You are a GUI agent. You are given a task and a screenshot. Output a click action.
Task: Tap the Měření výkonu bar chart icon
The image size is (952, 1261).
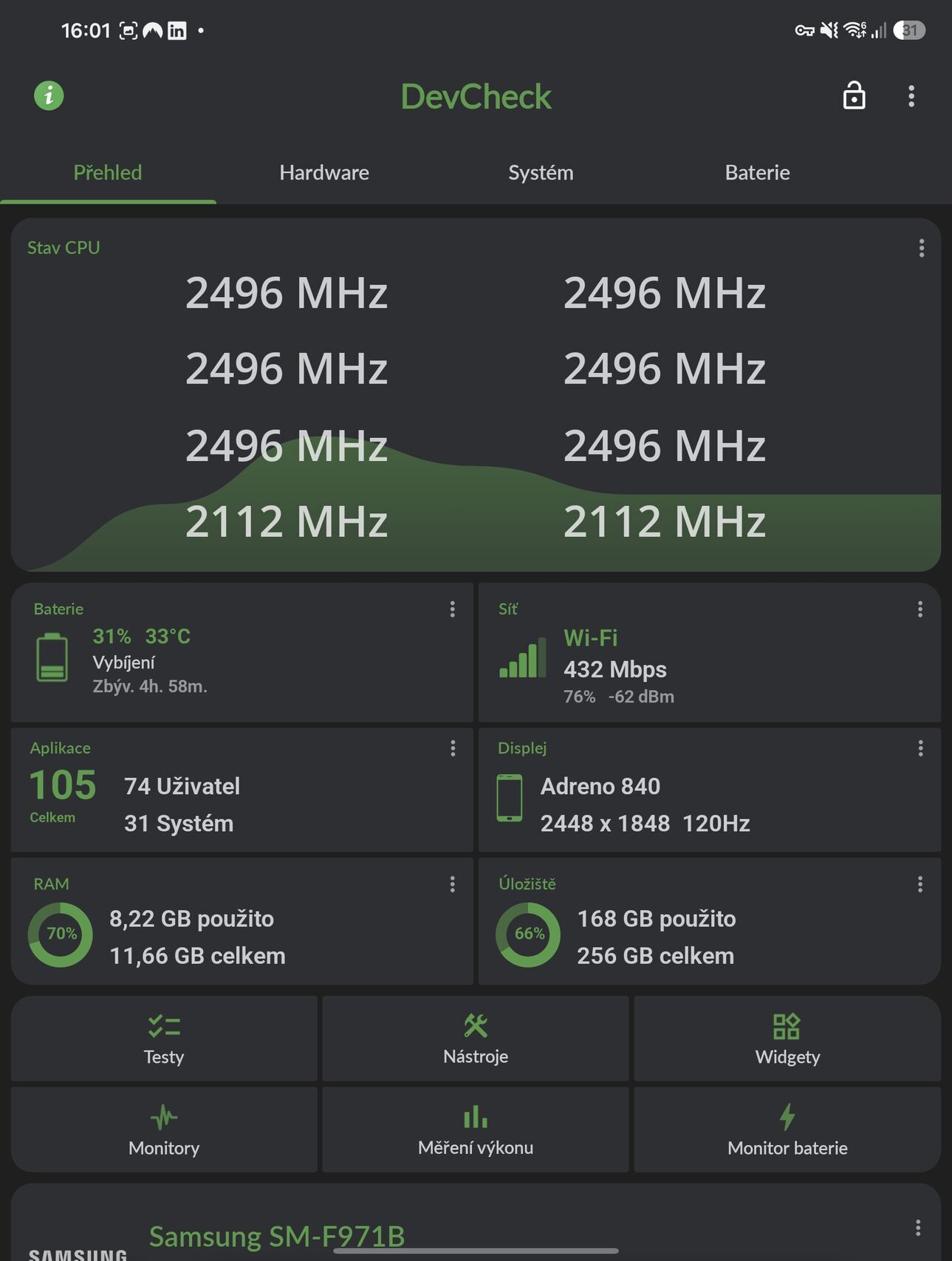point(476,1117)
